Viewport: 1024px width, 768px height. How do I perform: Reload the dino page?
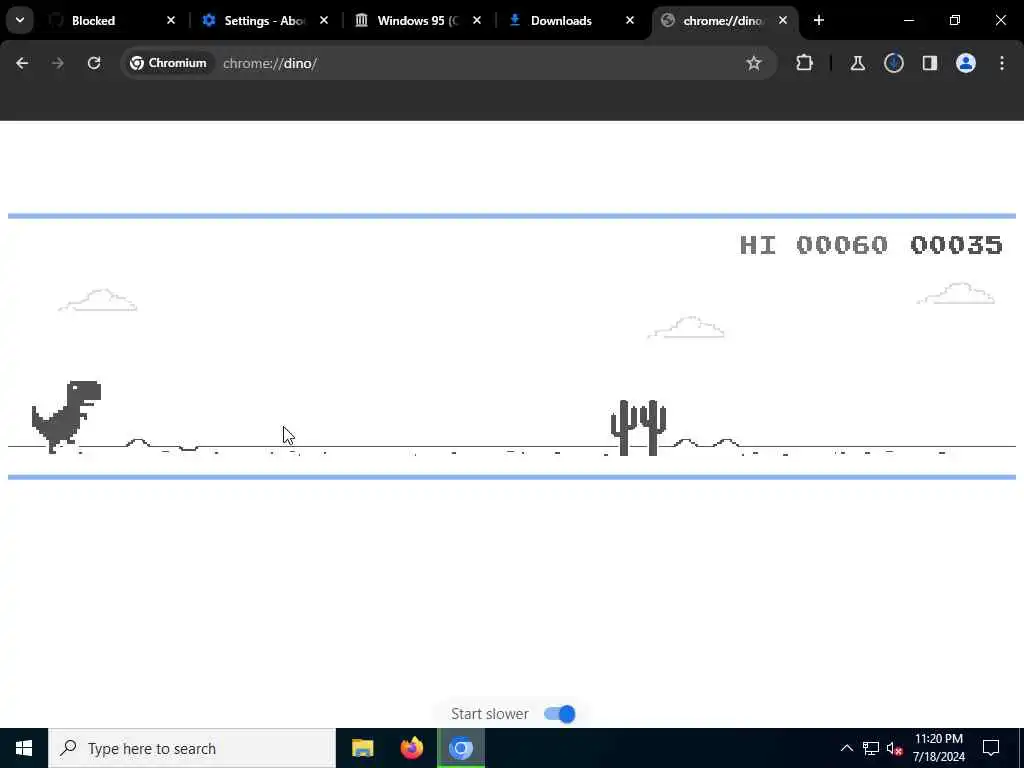(94, 63)
